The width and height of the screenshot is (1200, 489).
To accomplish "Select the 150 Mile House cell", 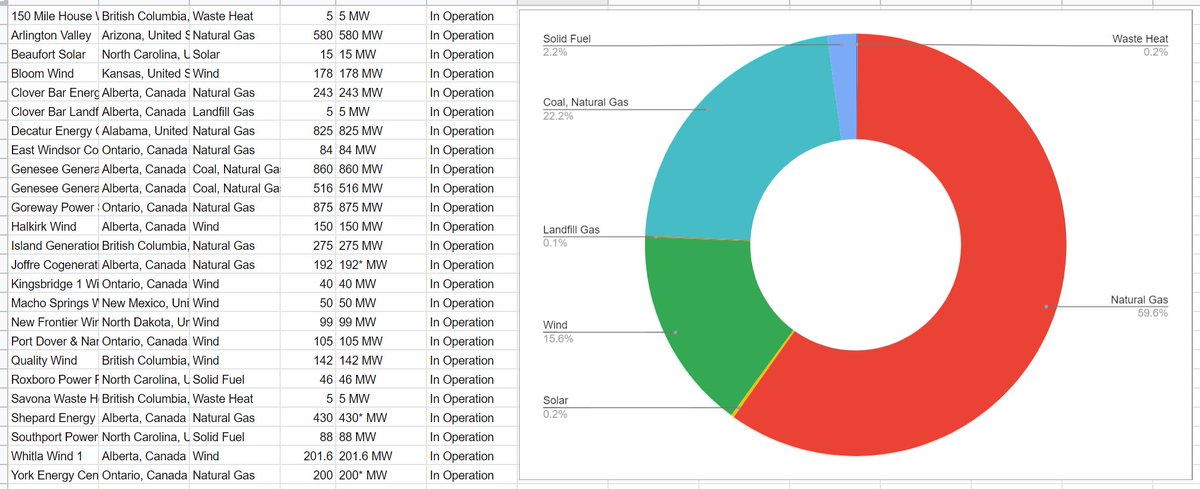I will [52, 16].
